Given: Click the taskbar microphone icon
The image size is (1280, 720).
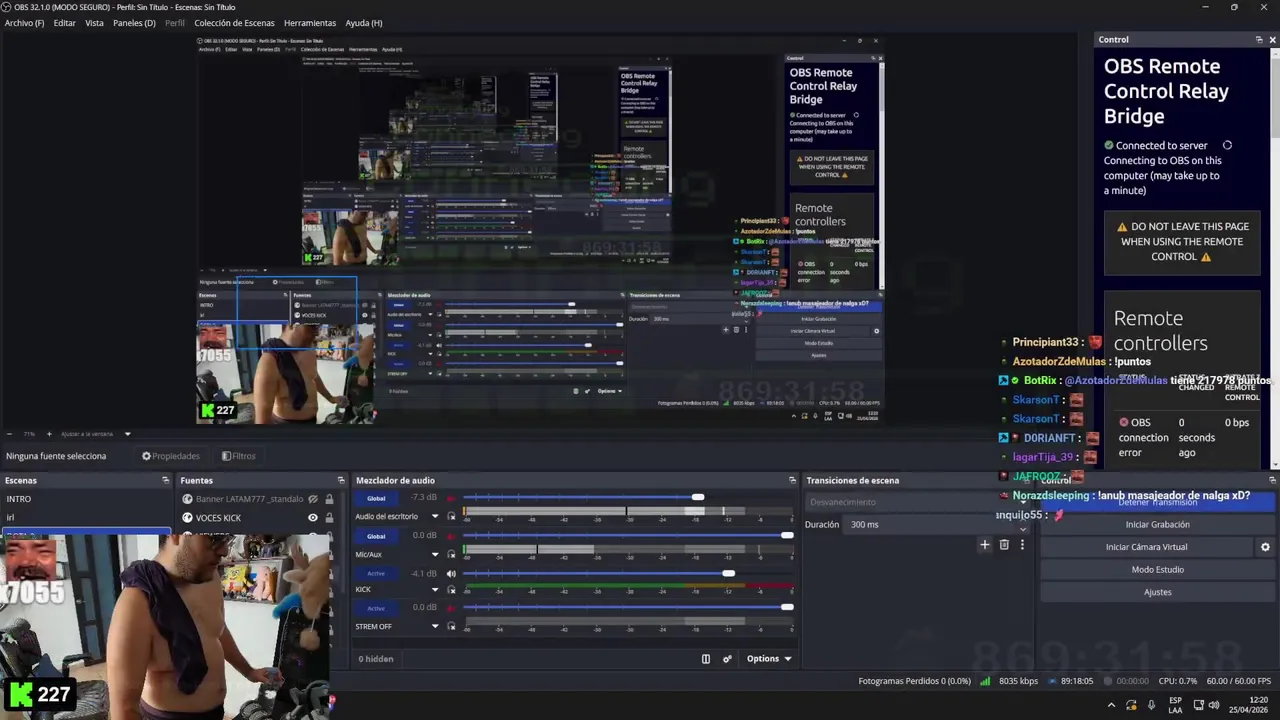Looking at the screenshot, I should [1151, 705].
